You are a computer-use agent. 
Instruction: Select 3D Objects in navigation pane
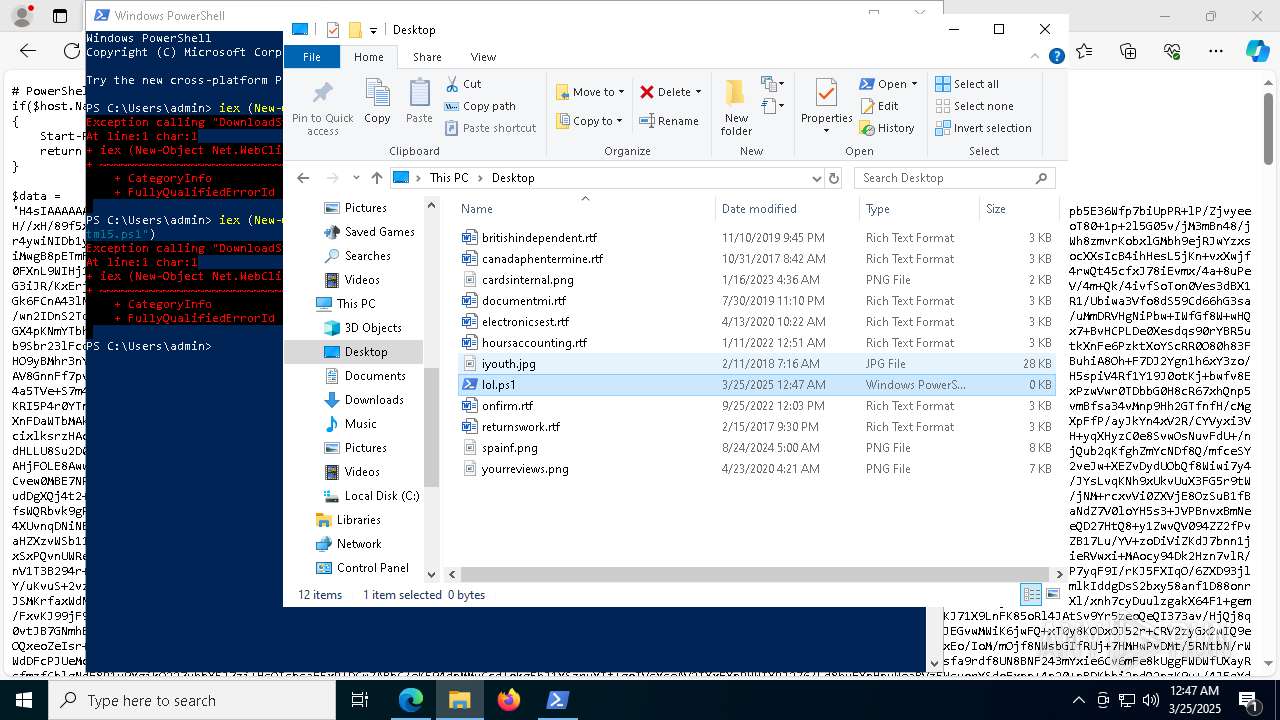point(373,328)
